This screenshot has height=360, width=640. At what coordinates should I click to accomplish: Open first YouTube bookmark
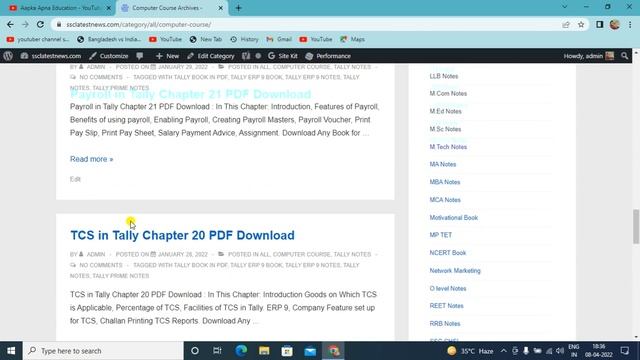click(165, 39)
